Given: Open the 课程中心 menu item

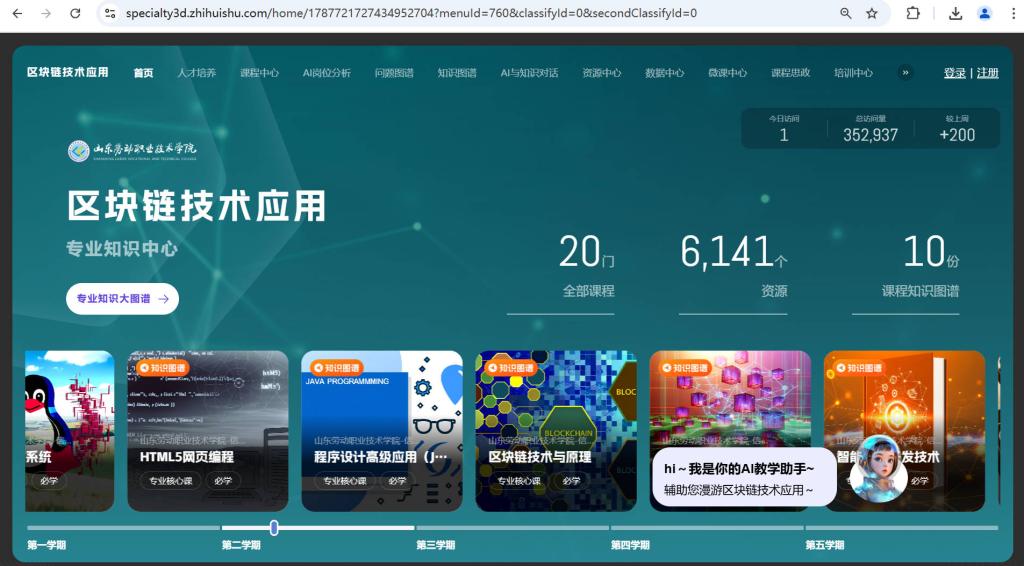Looking at the screenshot, I should pyautogui.click(x=259, y=72).
